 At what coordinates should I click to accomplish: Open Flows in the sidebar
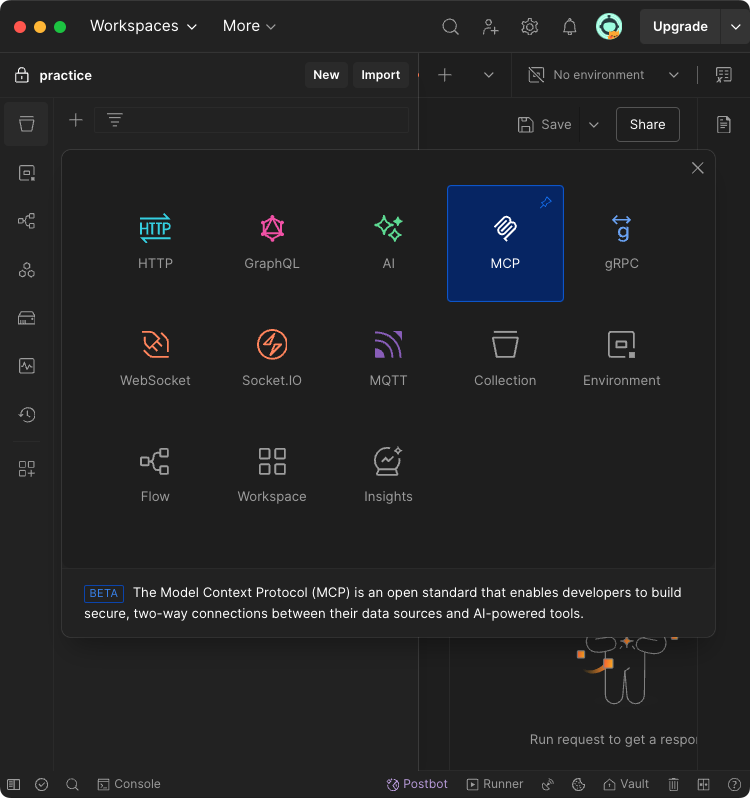[26, 221]
